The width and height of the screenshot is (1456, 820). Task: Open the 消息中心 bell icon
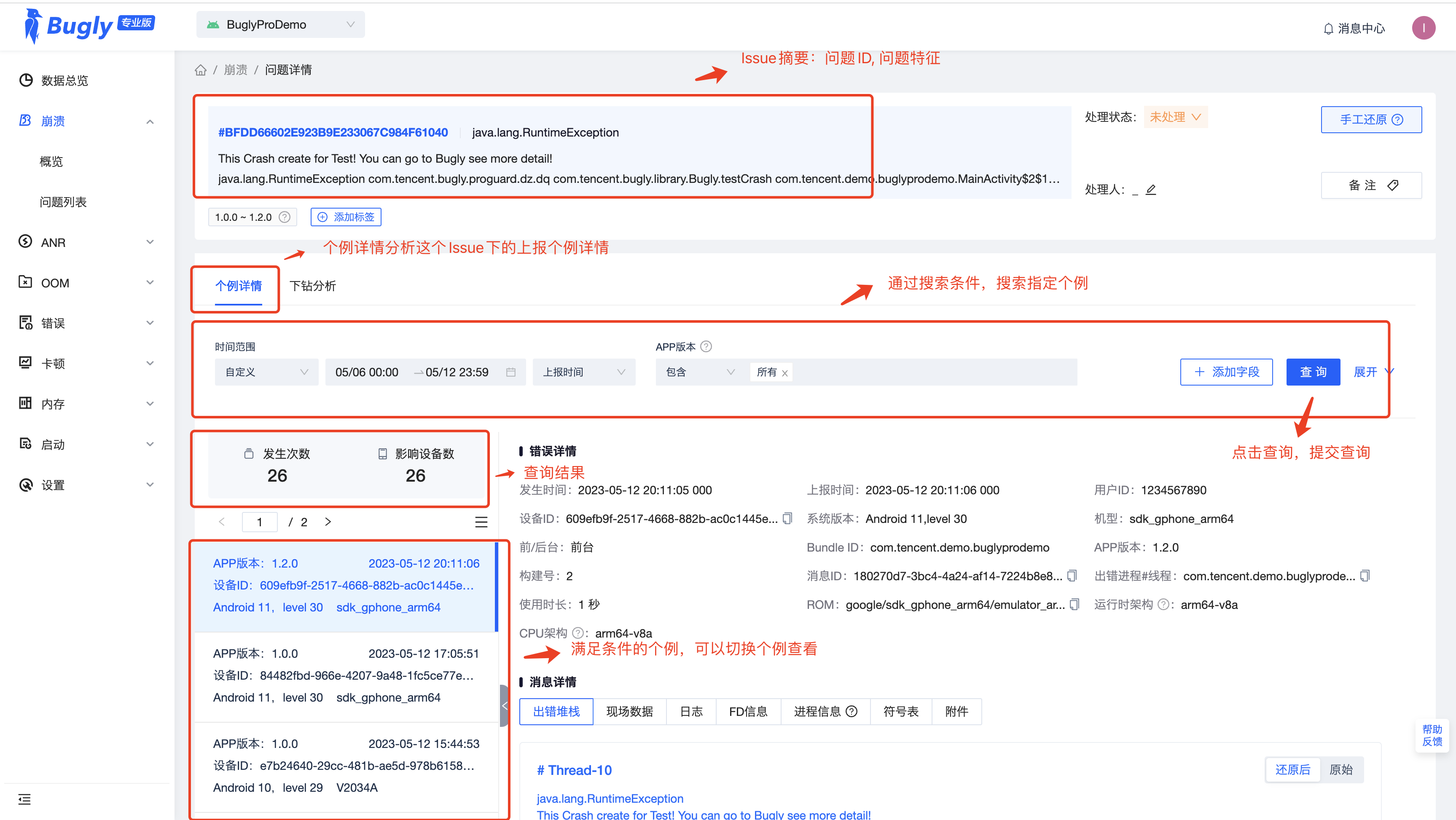tap(1328, 28)
